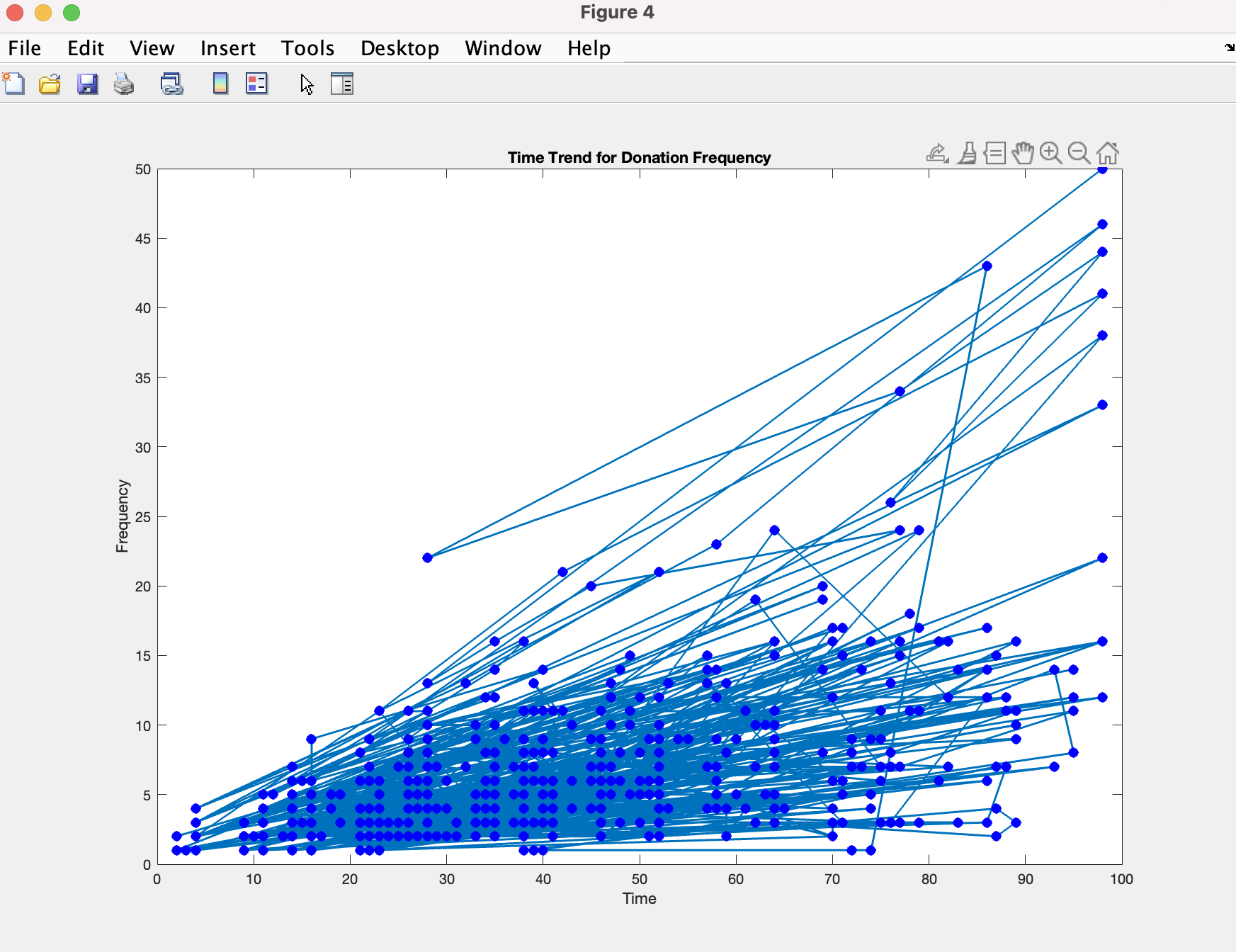Image resolution: width=1236 pixels, height=952 pixels.
Task: Insert a colorbar
Action: [219, 84]
